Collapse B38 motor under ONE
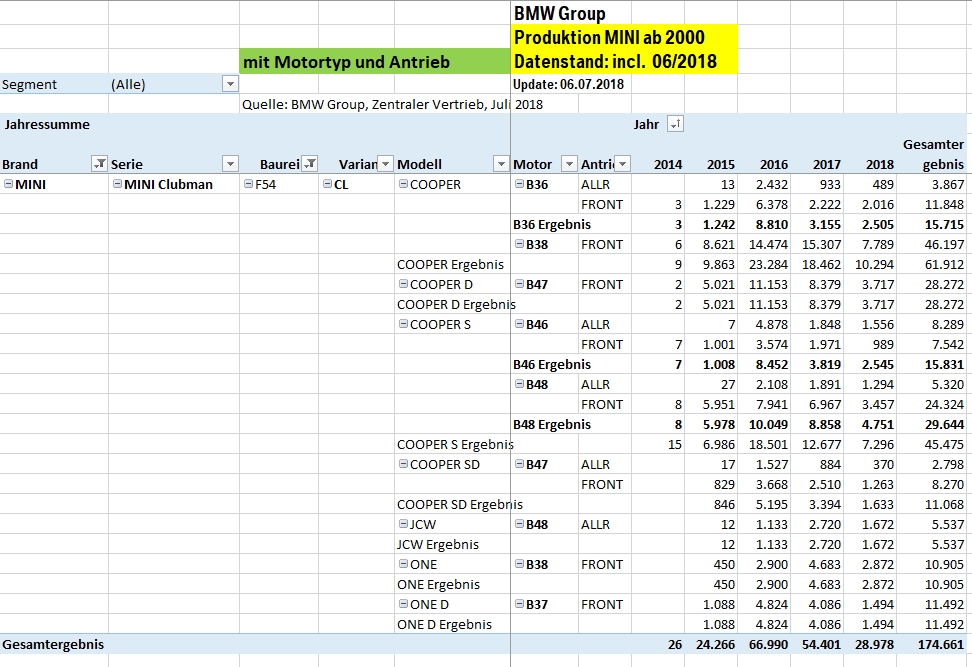The image size is (972, 667). (519, 563)
